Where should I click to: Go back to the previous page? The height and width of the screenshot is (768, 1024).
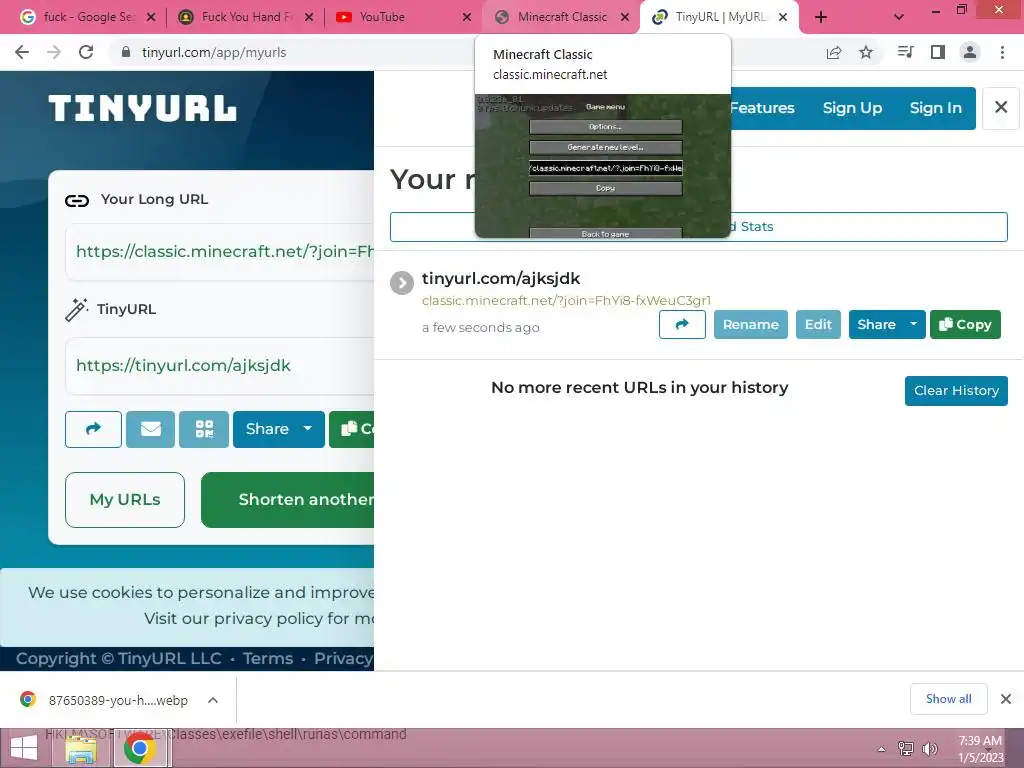22,52
